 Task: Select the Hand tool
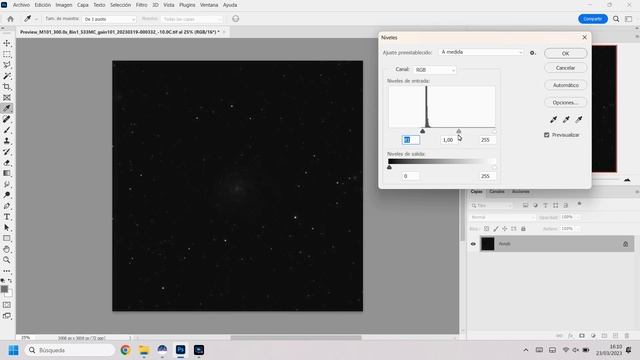pos(7,249)
